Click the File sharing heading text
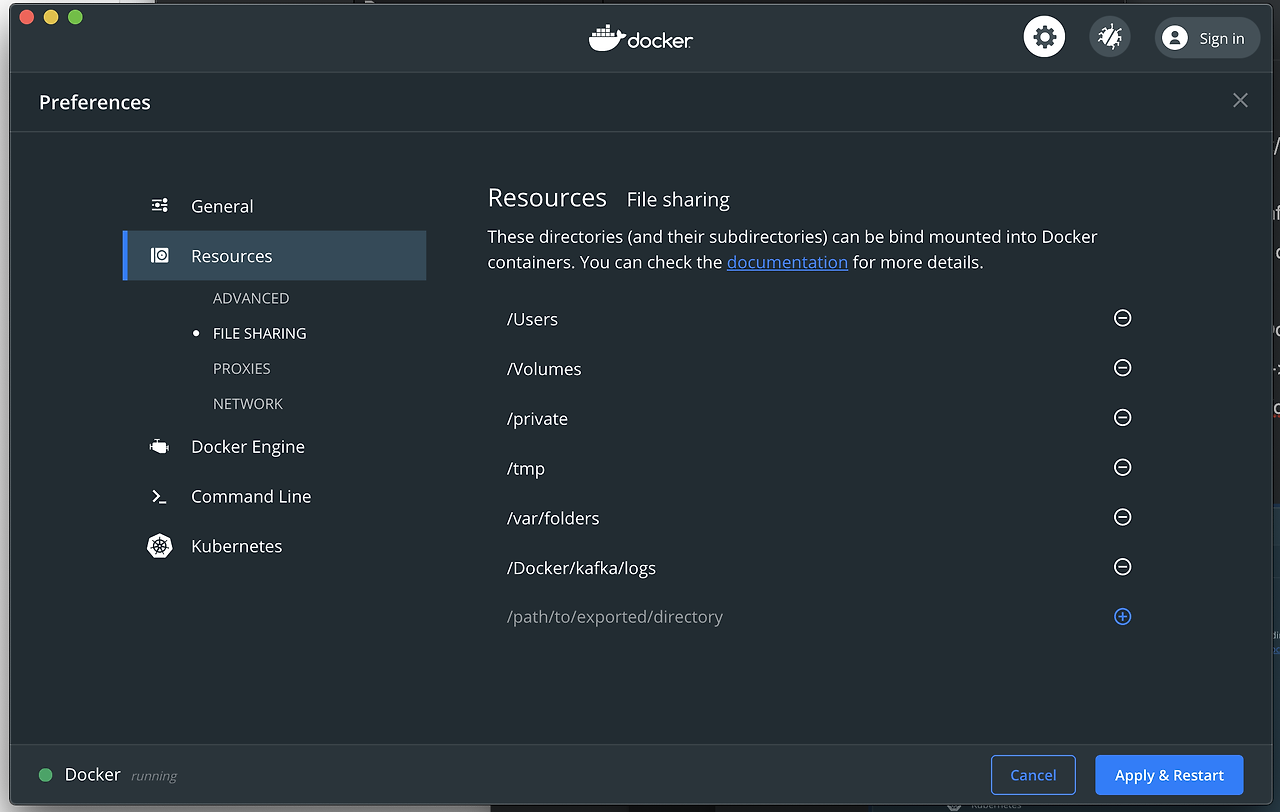Image resolution: width=1280 pixels, height=812 pixels. tap(678, 200)
